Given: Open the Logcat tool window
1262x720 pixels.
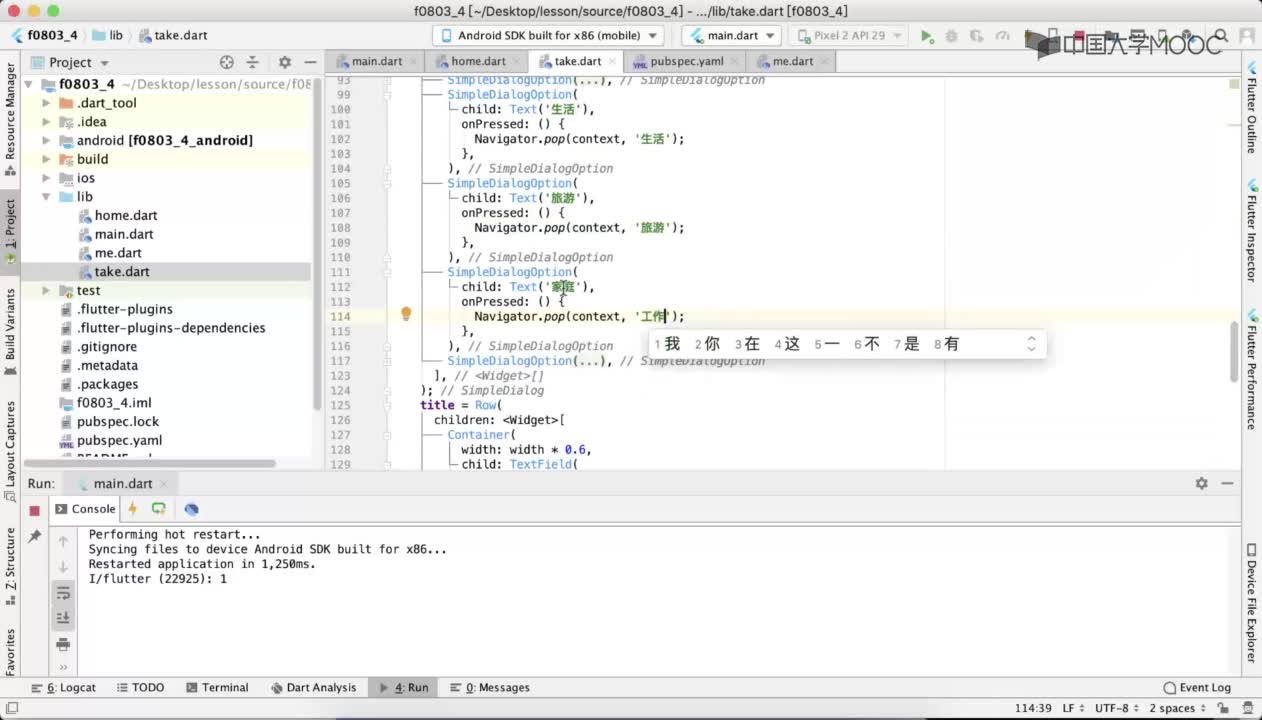Looking at the screenshot, I should pos(63,688).
